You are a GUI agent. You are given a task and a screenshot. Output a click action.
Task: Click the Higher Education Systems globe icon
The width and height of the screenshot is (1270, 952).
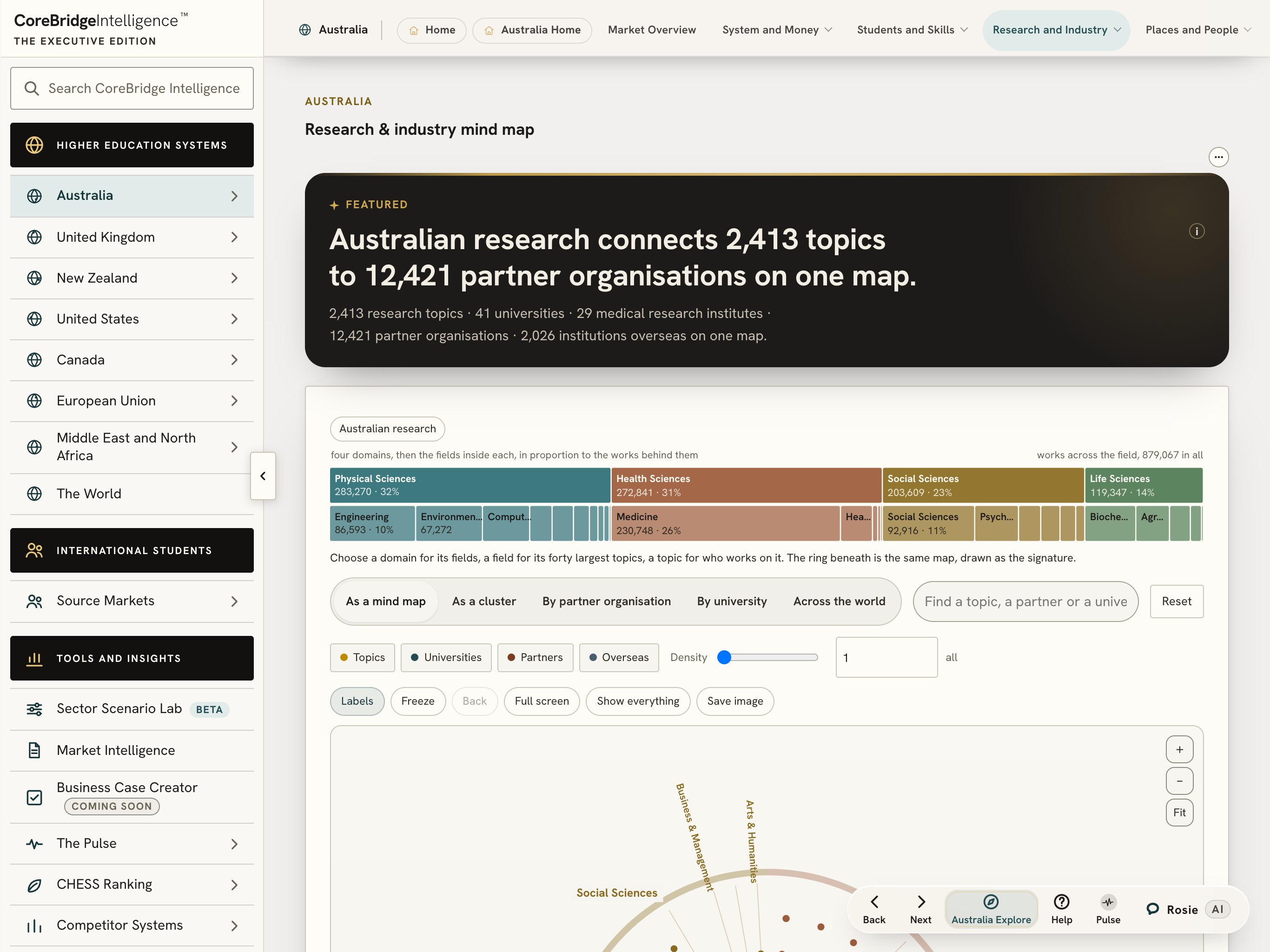tap(34, 145)
